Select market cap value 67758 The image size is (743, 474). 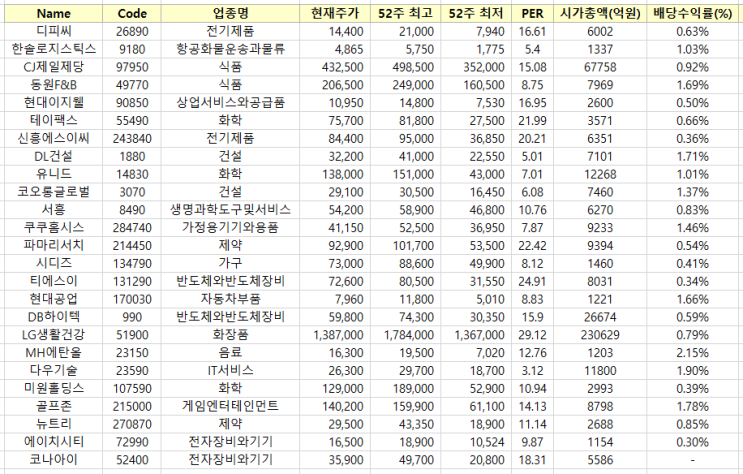[600, 67]
